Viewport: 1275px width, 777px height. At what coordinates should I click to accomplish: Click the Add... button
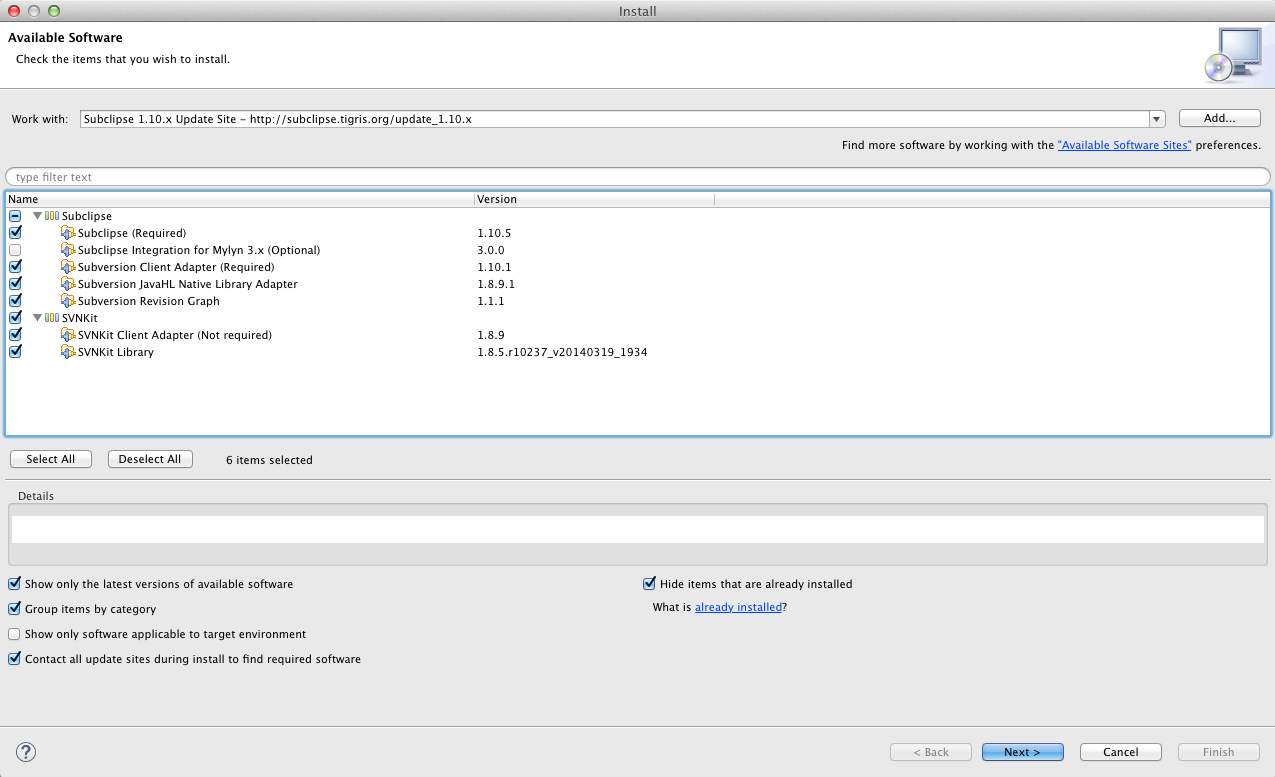pyautogui.click(x=1219, y=118)
